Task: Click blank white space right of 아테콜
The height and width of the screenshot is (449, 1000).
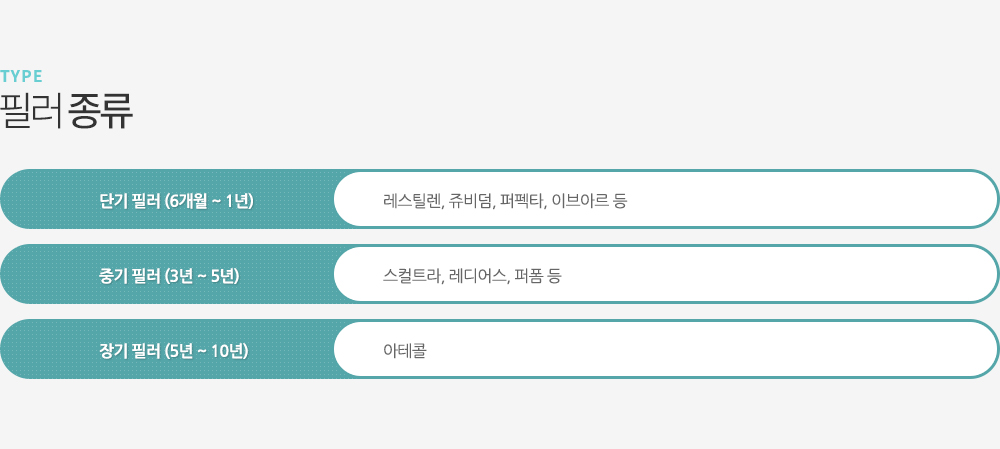Action: [x=700, y=350]
